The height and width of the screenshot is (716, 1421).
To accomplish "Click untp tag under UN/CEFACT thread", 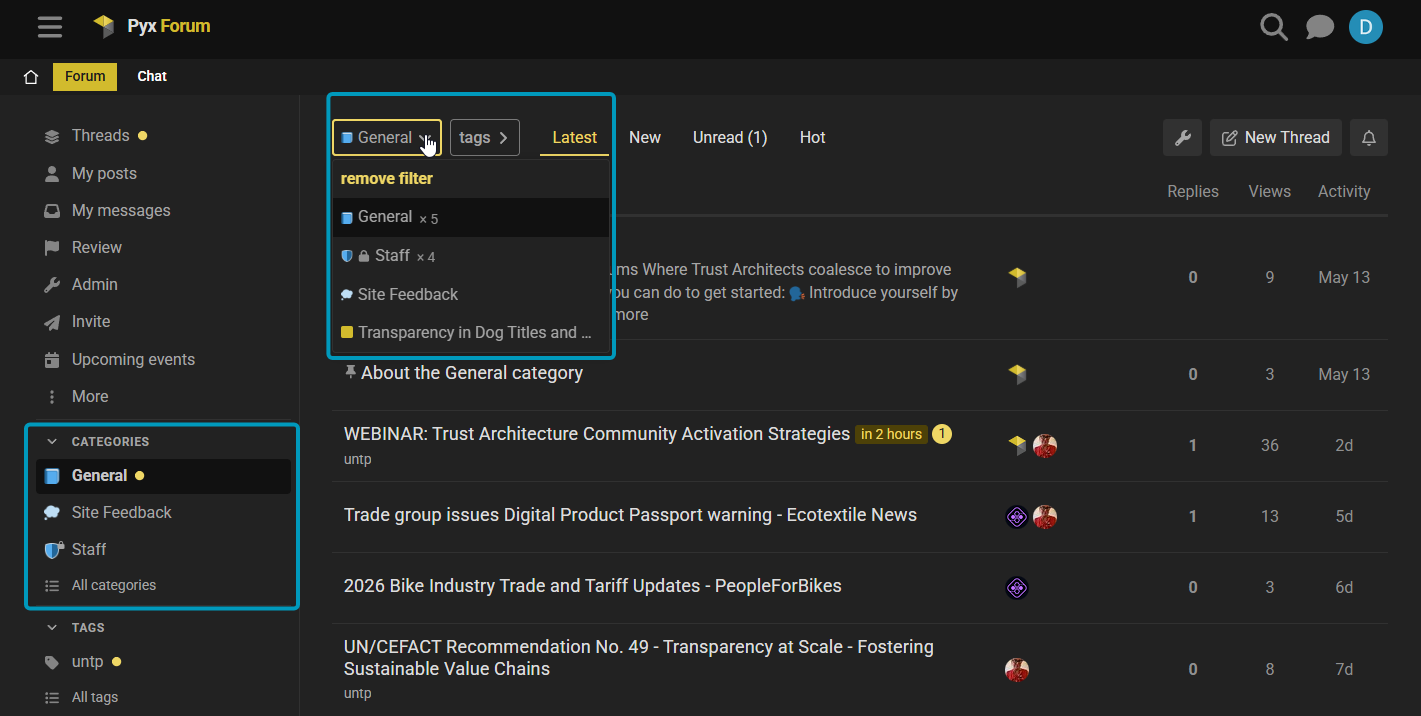I will click(x=357, y=693).
